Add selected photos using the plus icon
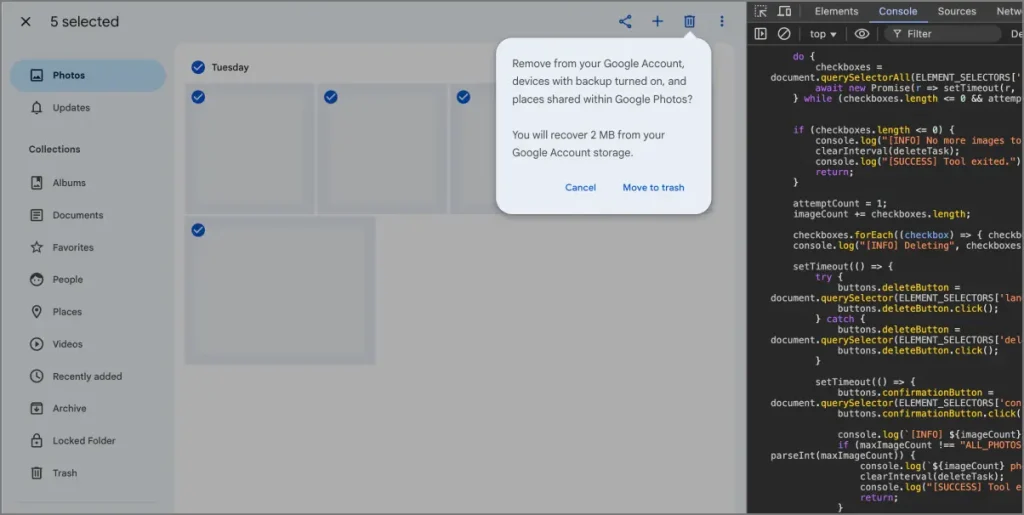Viewport: 1024px width, 515px height. click(x=657, y=22)
